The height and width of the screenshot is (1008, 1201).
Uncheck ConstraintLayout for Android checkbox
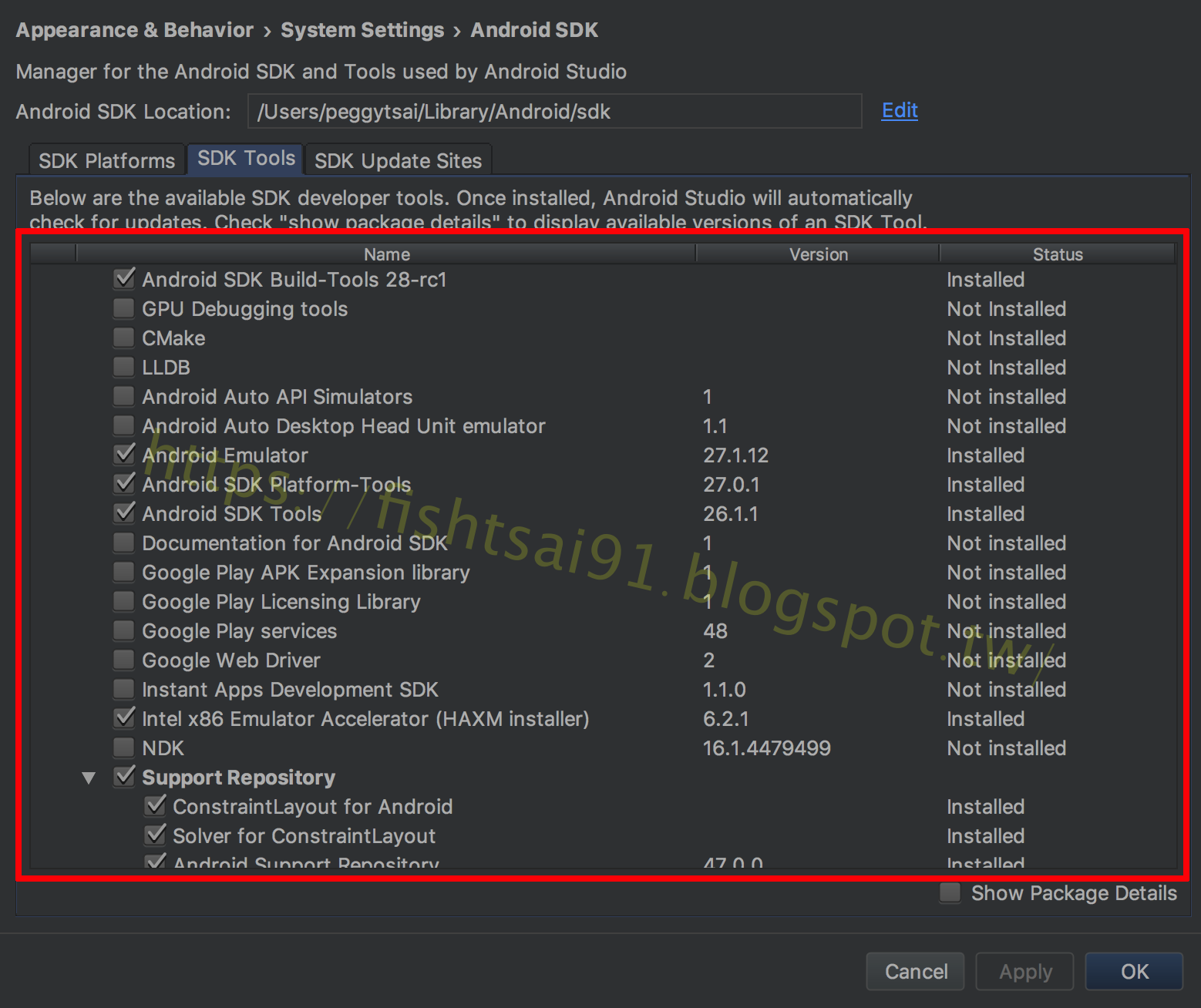(x=155, y=806)
